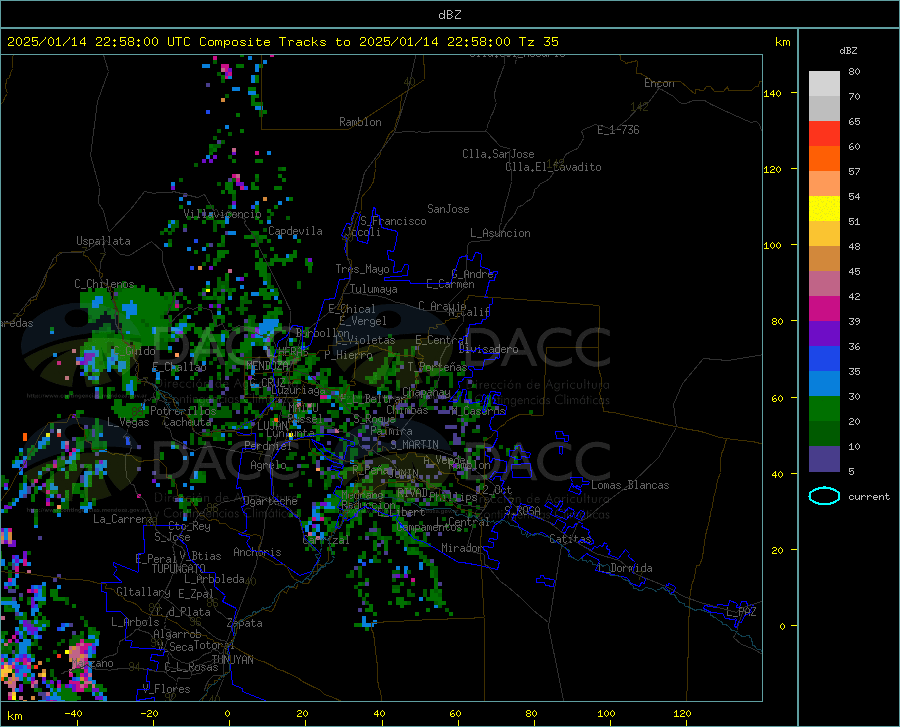The image size is (900, 727).
Task: Click the 0 km tick on the horizontal axis
Action: pos(228,713)
